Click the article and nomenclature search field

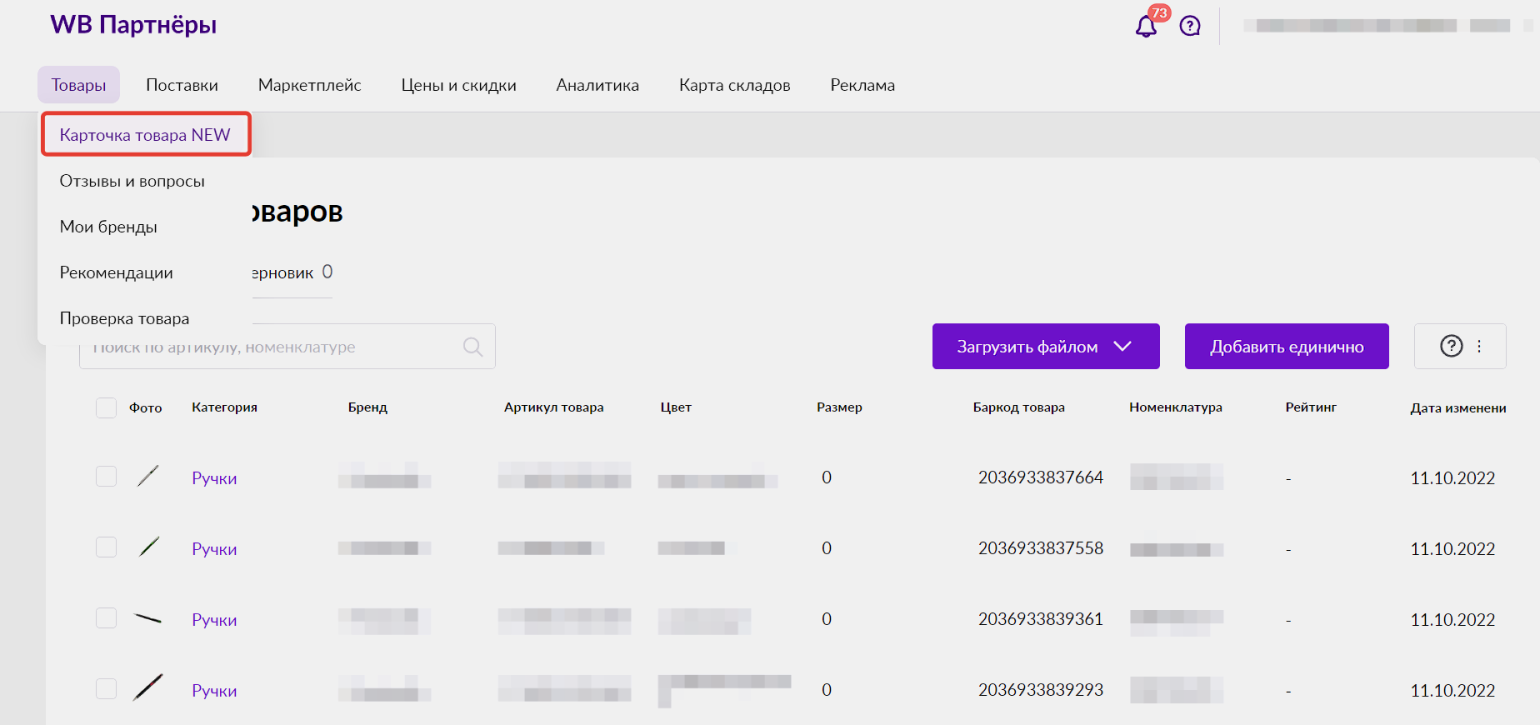tap(287, 347)
